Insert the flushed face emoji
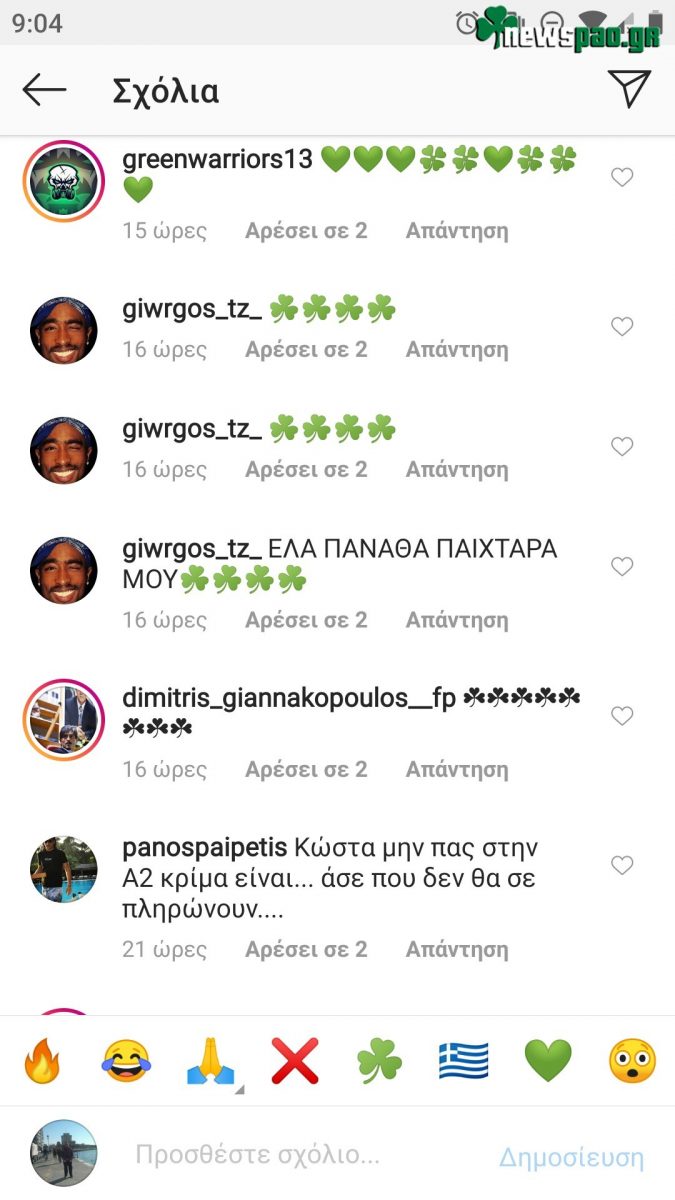The image size is (675, 1200). pos(633,1061)
